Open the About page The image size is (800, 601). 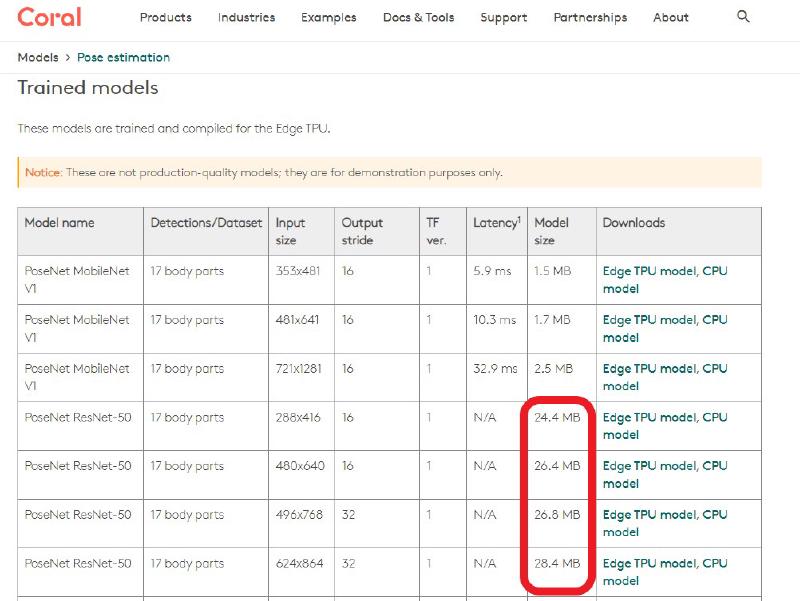coord(670,18)
